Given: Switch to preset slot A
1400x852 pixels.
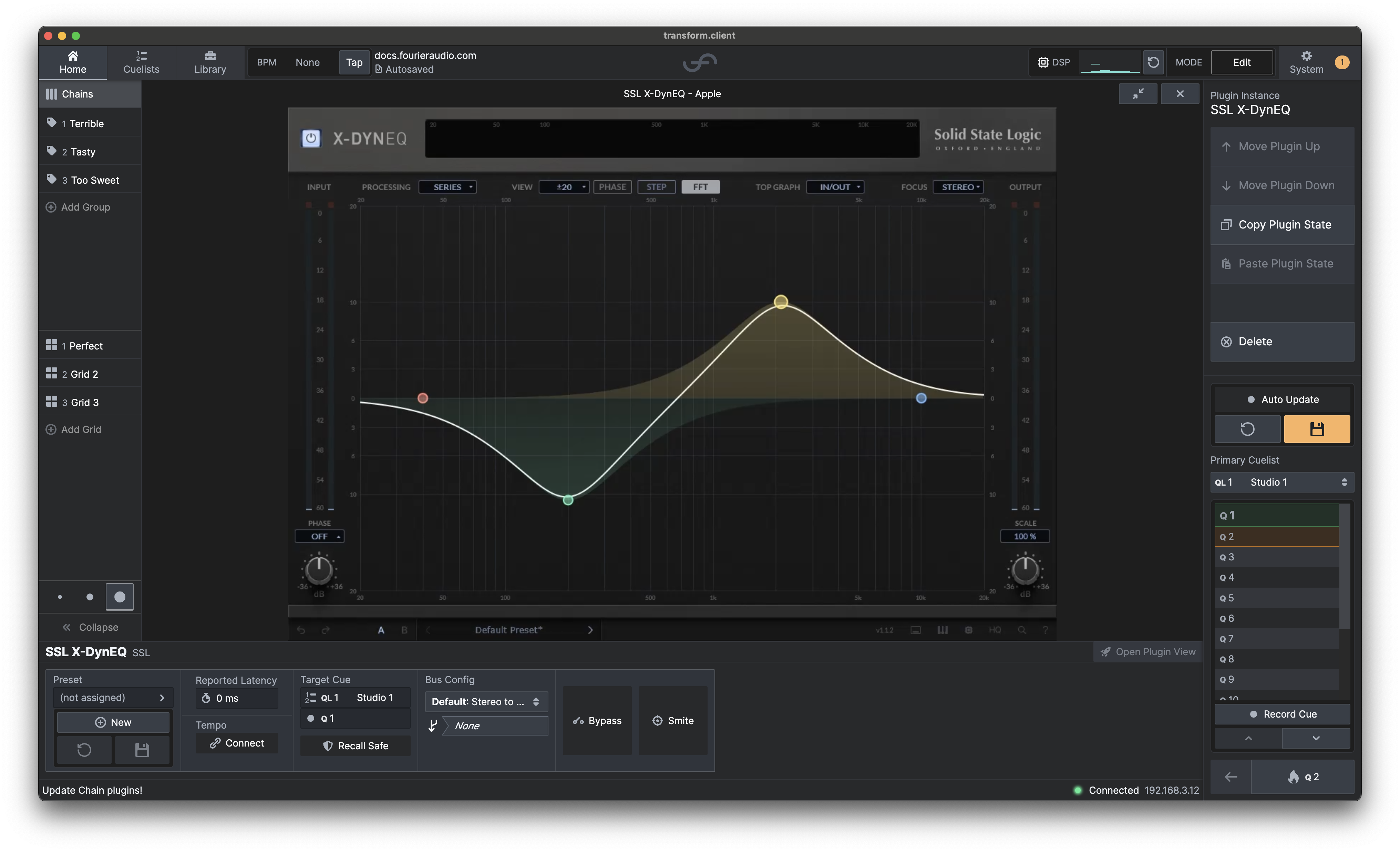Looking at the screenshot, I should pos(381,630).
